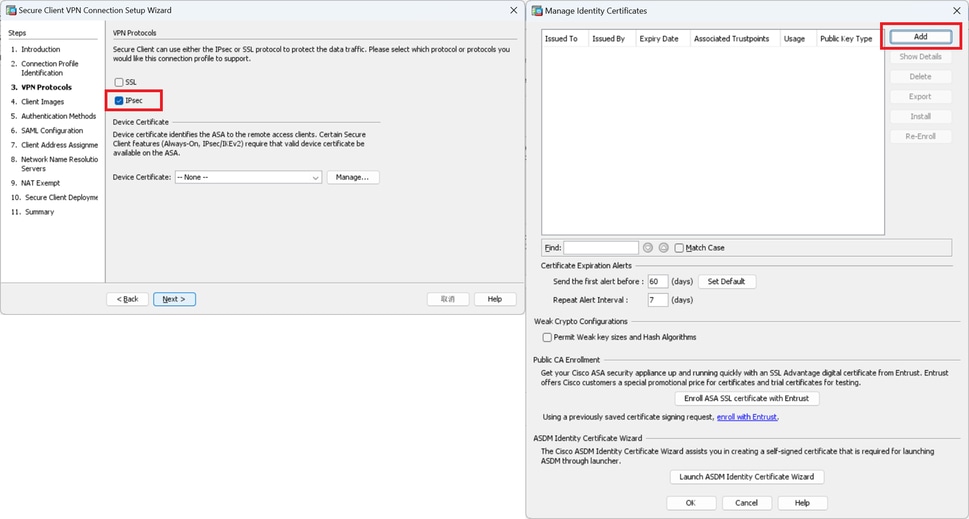Open Help in the VPN wizard
Screen dimensions: 969x519
[495, 299]
